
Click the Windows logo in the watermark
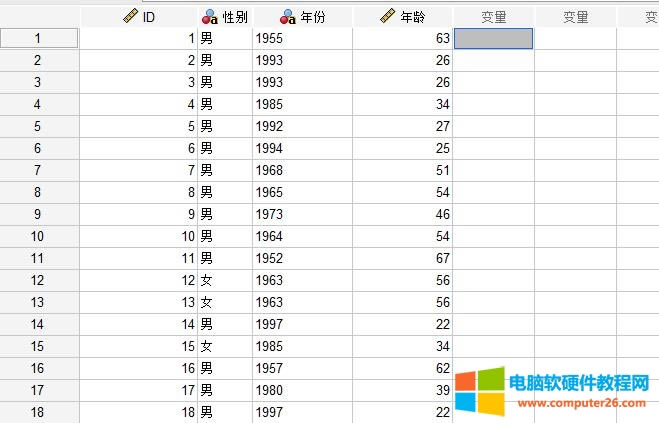pyautogui.click(x=479, y=392)
